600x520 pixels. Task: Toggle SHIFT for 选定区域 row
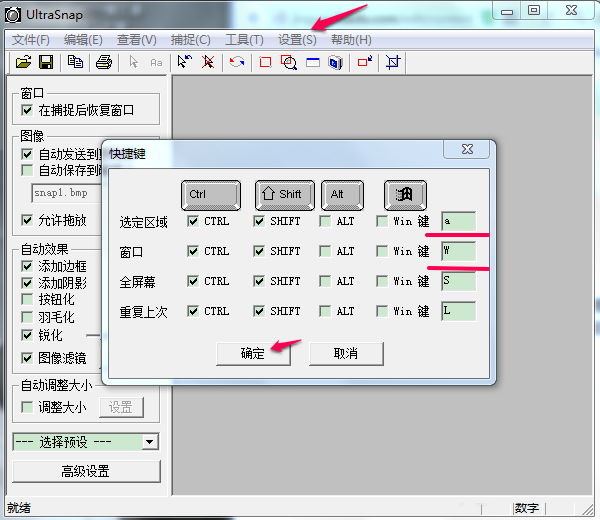tap(259, 221)
